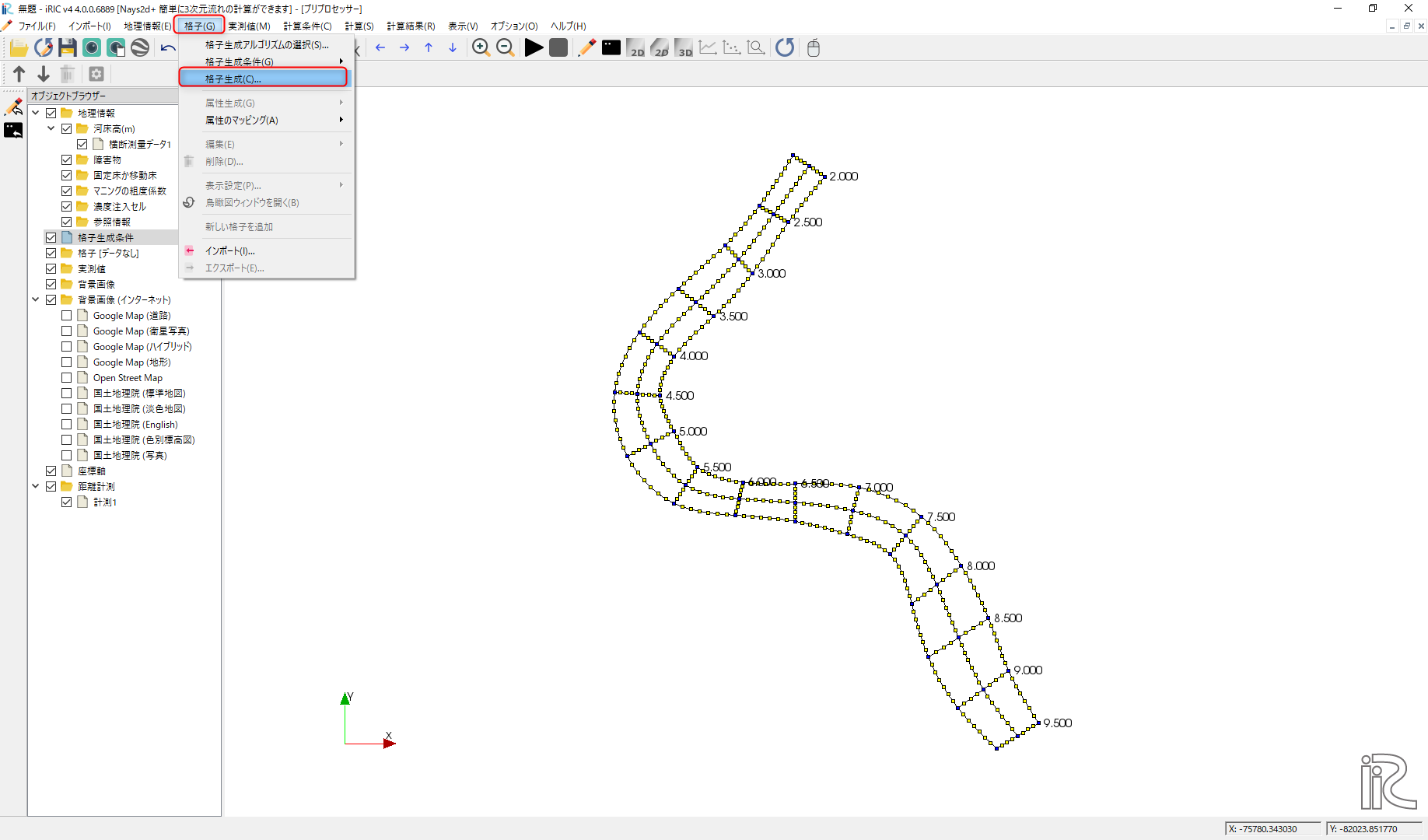Toggle the 障害物 checkbox
Image resolution: width=1428 pixels, height=840 pixels.
(x=67, y=159)
